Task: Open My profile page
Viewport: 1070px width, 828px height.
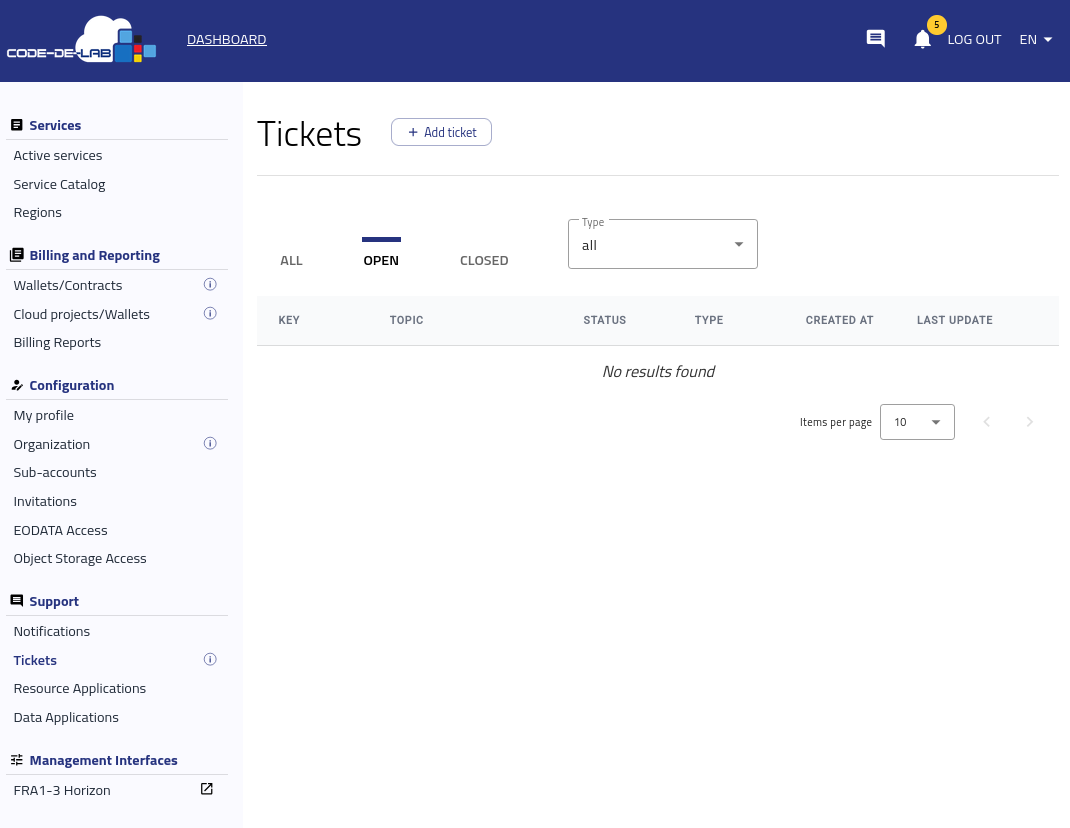Action: point(44,416)
